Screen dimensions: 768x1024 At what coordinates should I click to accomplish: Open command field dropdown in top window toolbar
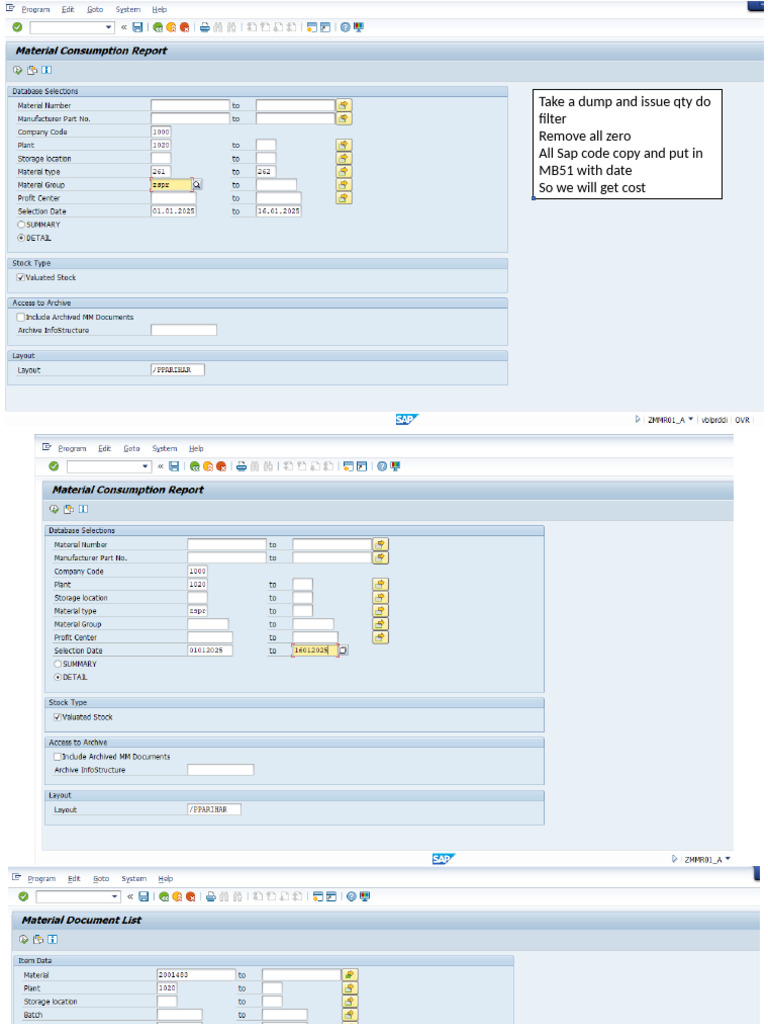(x=108, y=27)
